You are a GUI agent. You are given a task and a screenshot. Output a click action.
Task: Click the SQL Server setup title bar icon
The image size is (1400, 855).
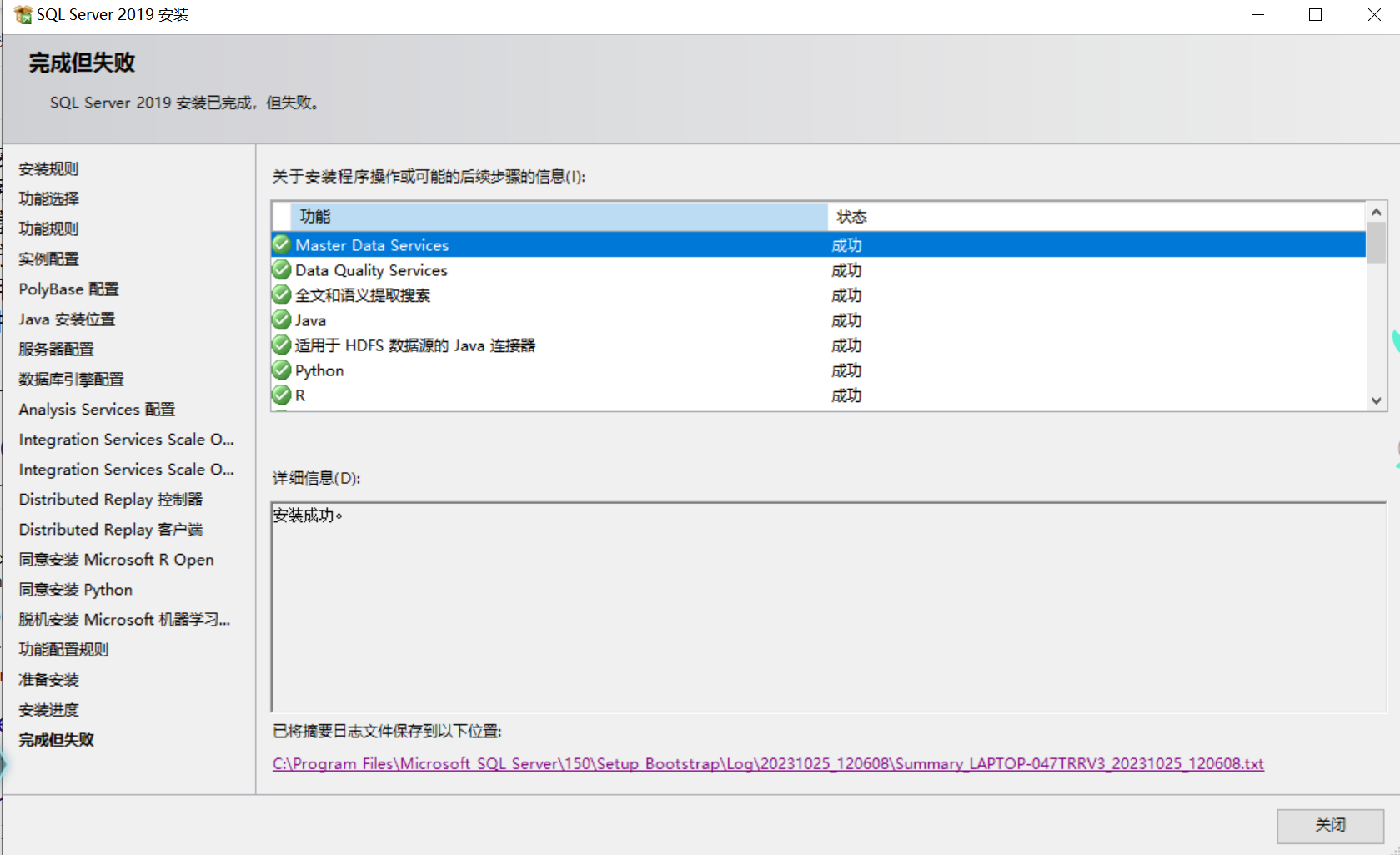(x=23, y=15)
